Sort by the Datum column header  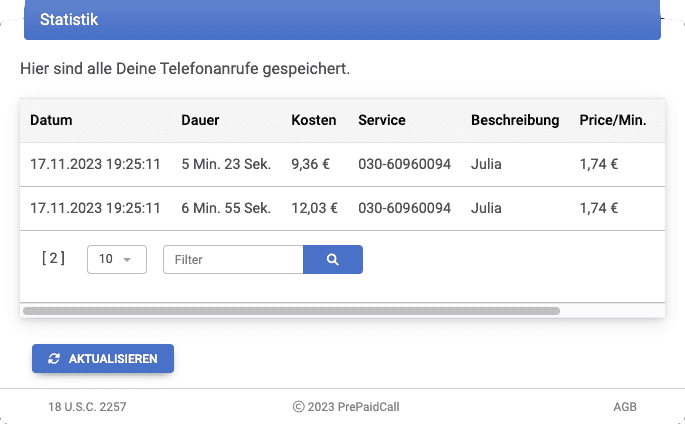click(x=51, y=120)
